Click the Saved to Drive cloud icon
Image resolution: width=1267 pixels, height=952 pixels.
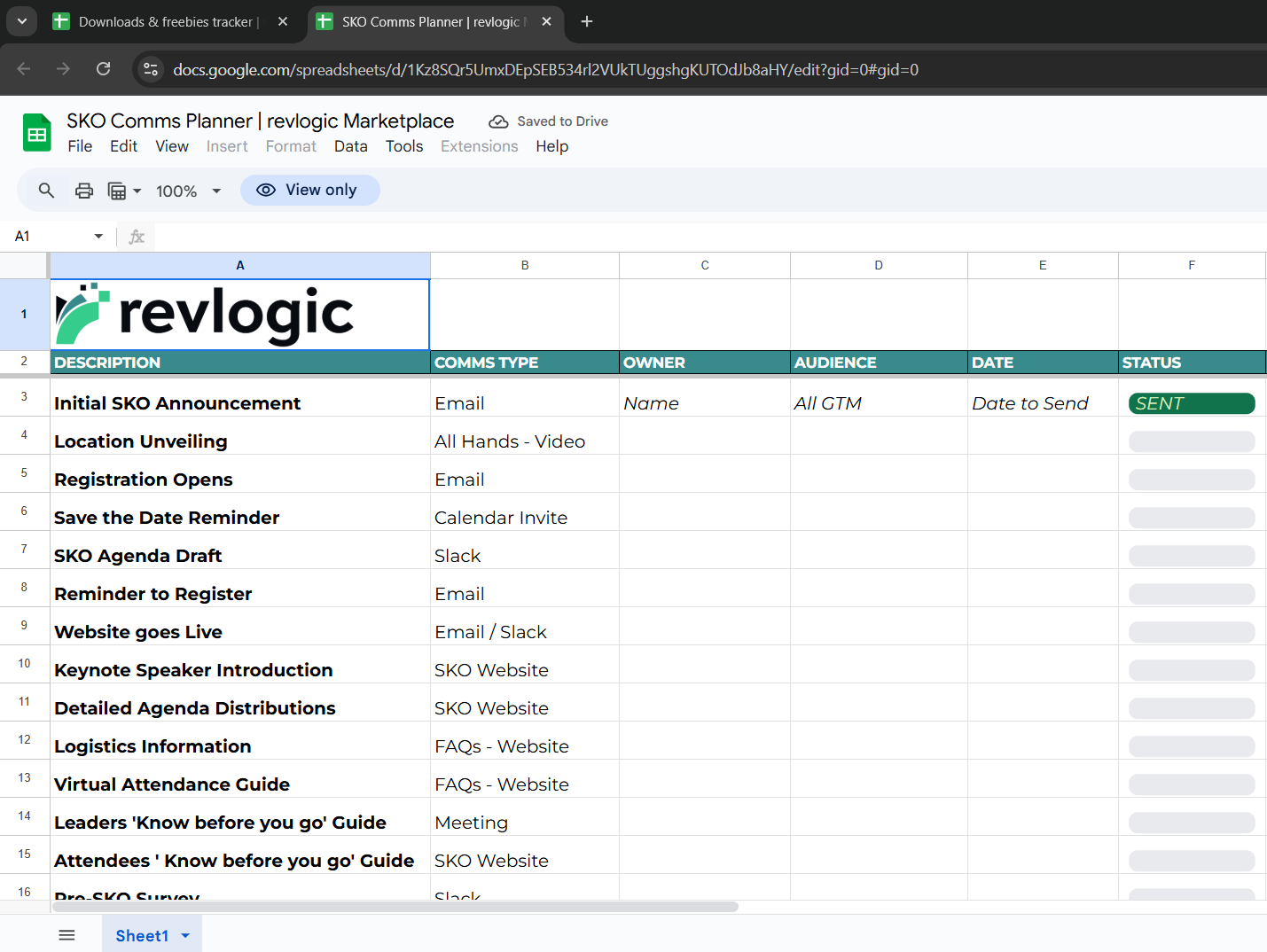[x=498, y=121]
